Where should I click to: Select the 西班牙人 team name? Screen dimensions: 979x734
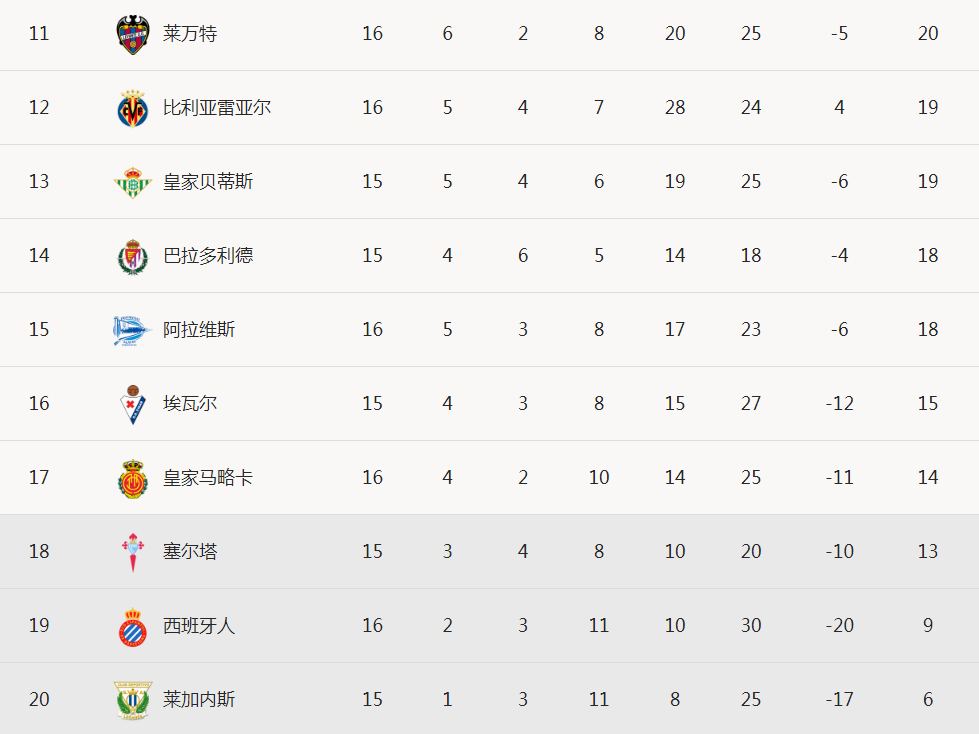click(199, 626)
